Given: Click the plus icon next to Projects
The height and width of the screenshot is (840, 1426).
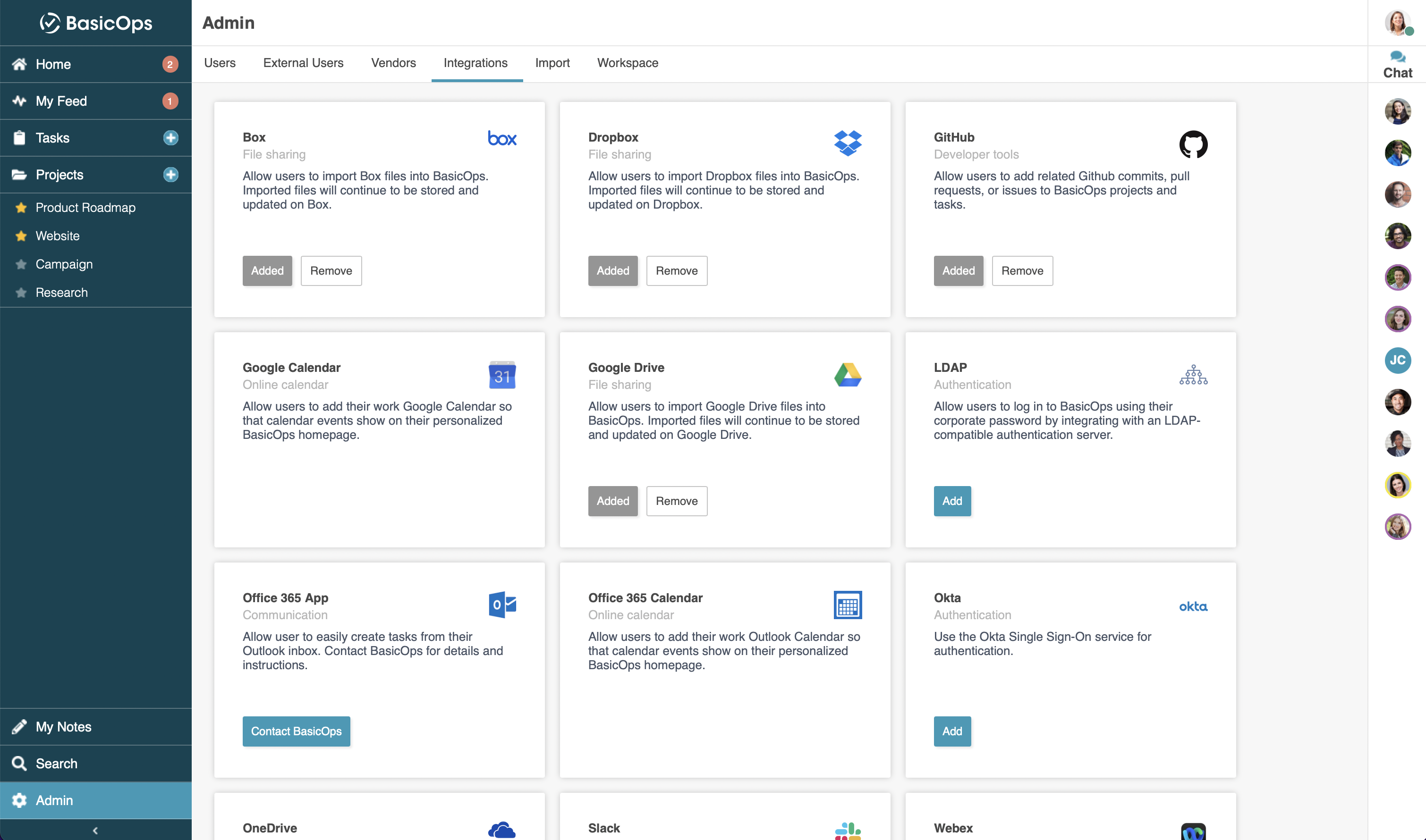Looking at the screenshot, I should (170, 174).
